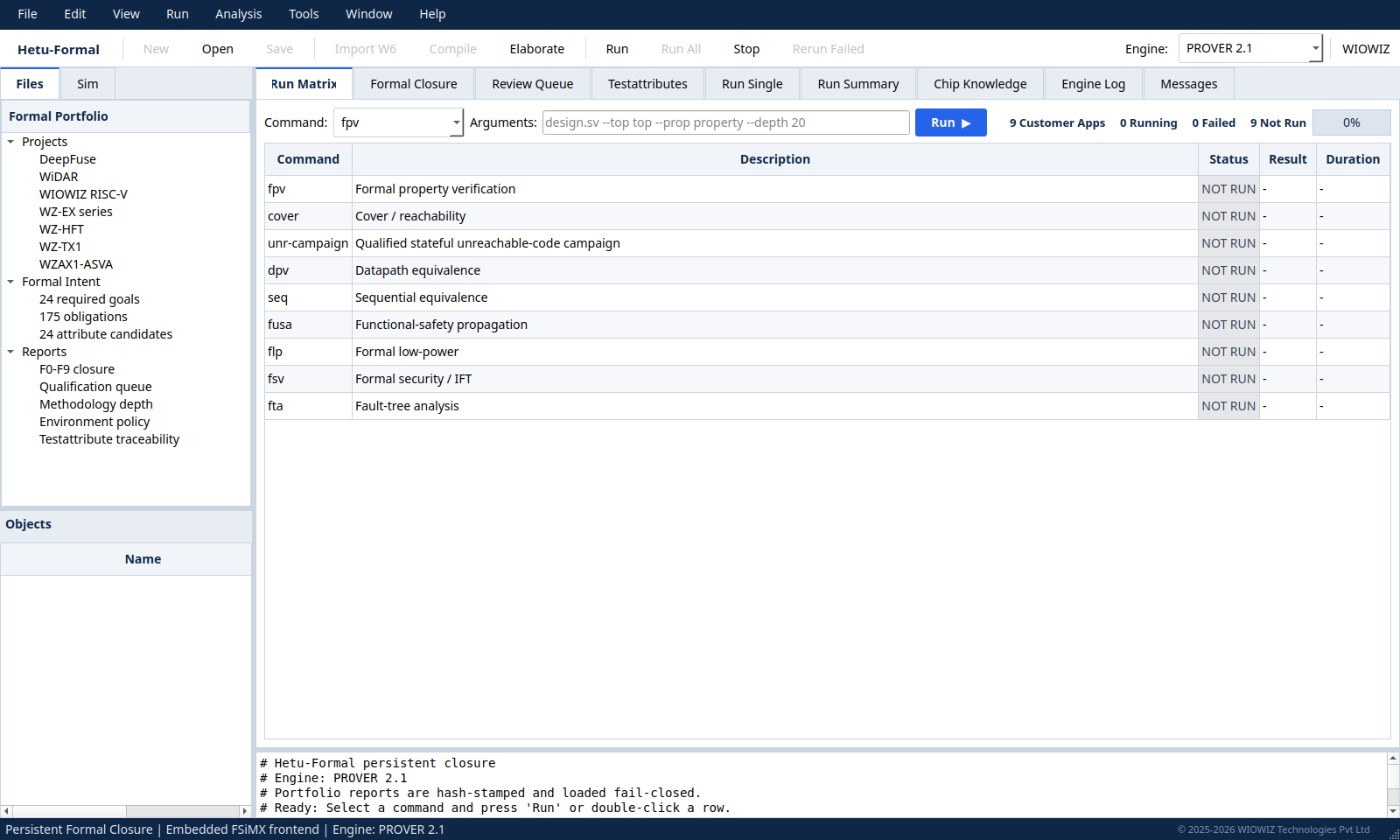Image resolution: width=1400 pixels, height=840 pixels.
Task: Select the unr-campaign command row
Action: (827, 243)
